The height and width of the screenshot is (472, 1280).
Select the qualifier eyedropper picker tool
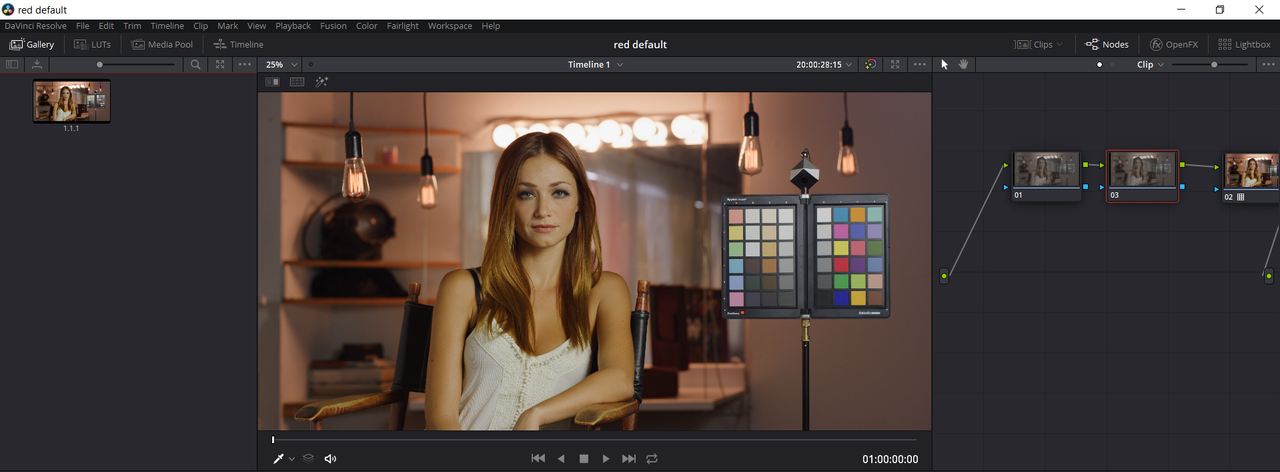coord(279,458)
